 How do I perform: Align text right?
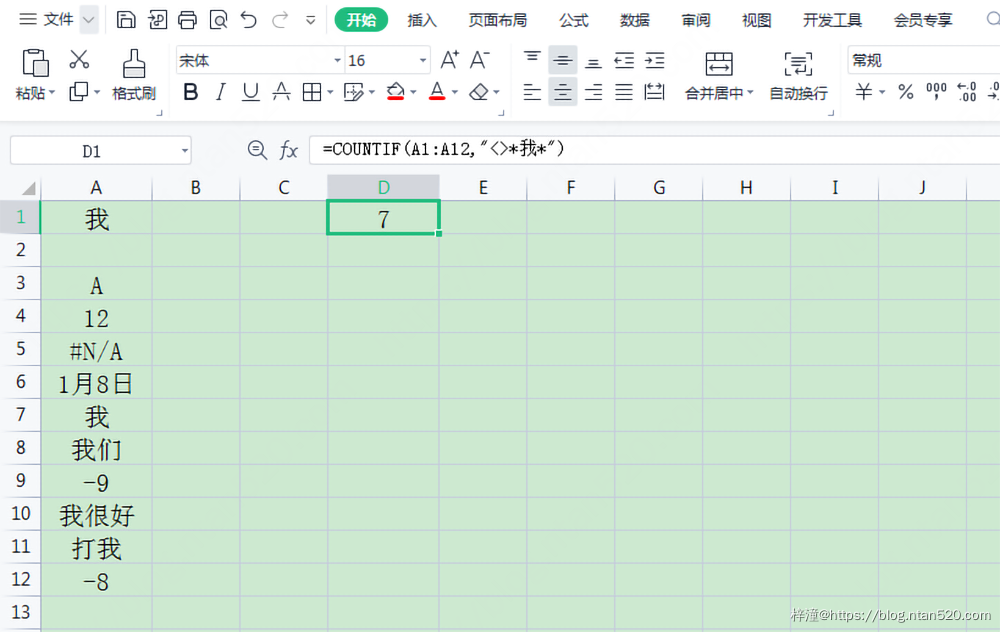(x=593, y=92)
